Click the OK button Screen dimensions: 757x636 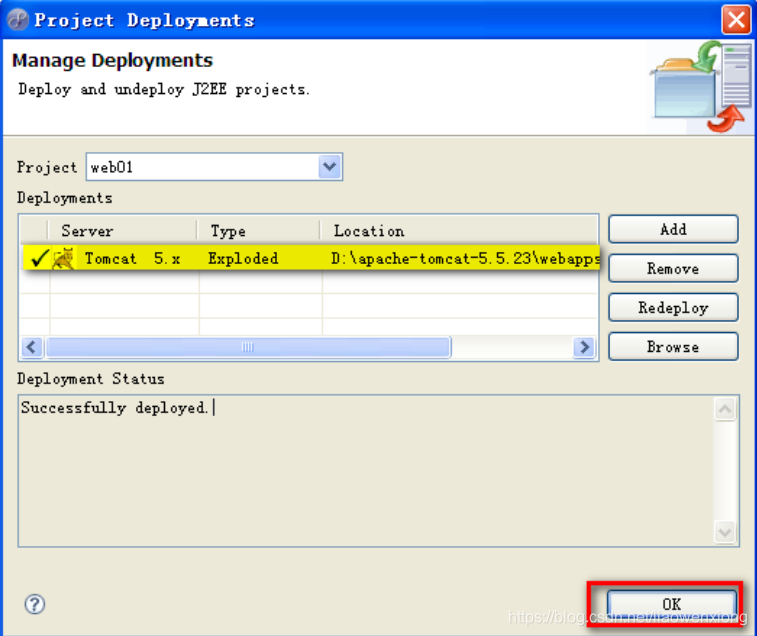(x=672, y=604)
